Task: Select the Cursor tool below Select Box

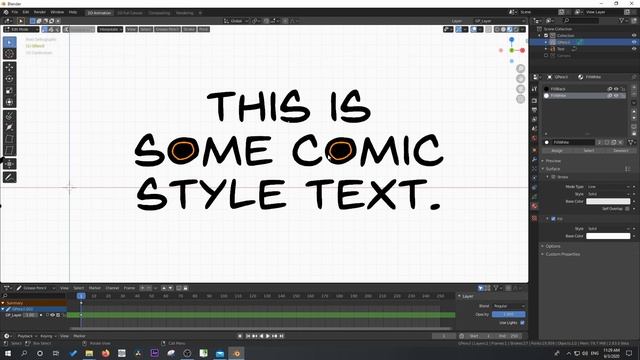Action: tap(9, 53)
